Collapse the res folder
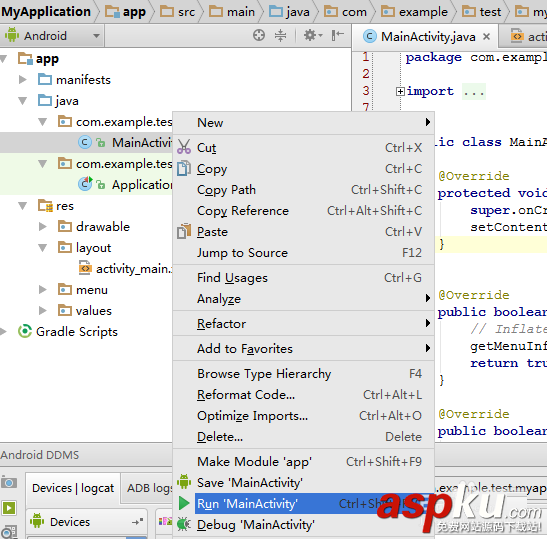 tap(23, 206)
